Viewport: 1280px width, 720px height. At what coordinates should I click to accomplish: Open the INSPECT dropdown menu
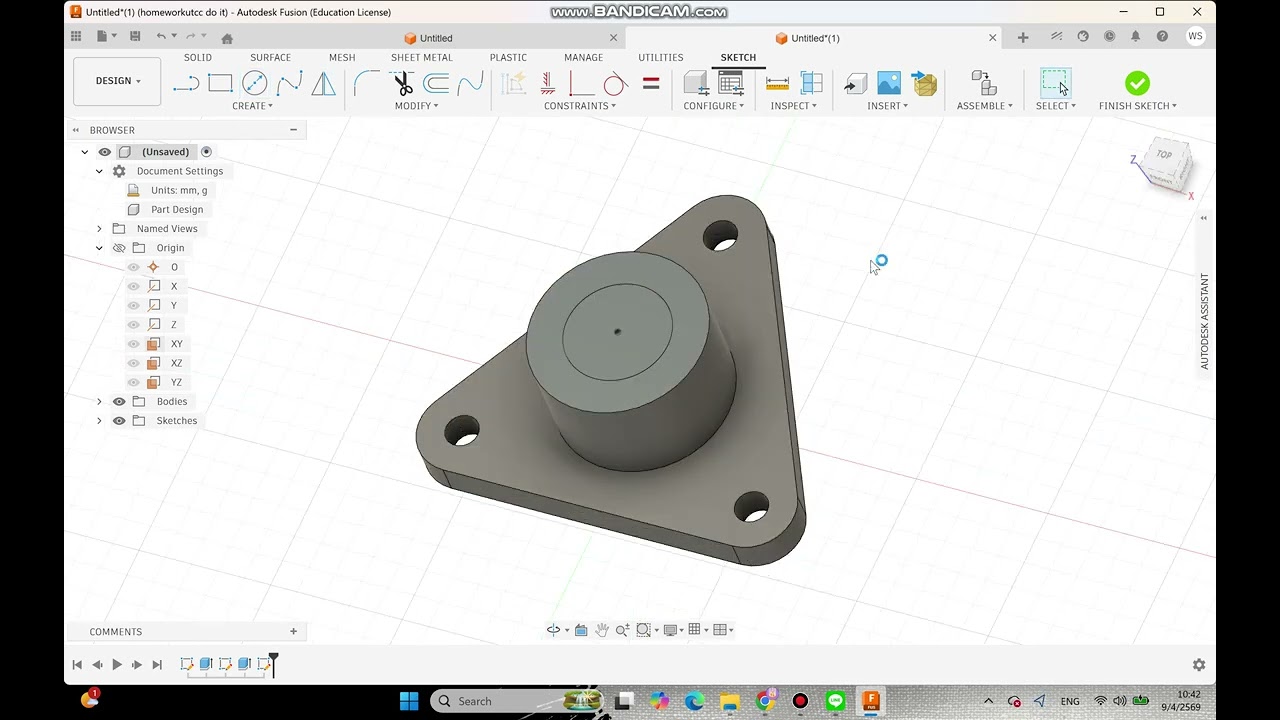(x=794, y=106)
